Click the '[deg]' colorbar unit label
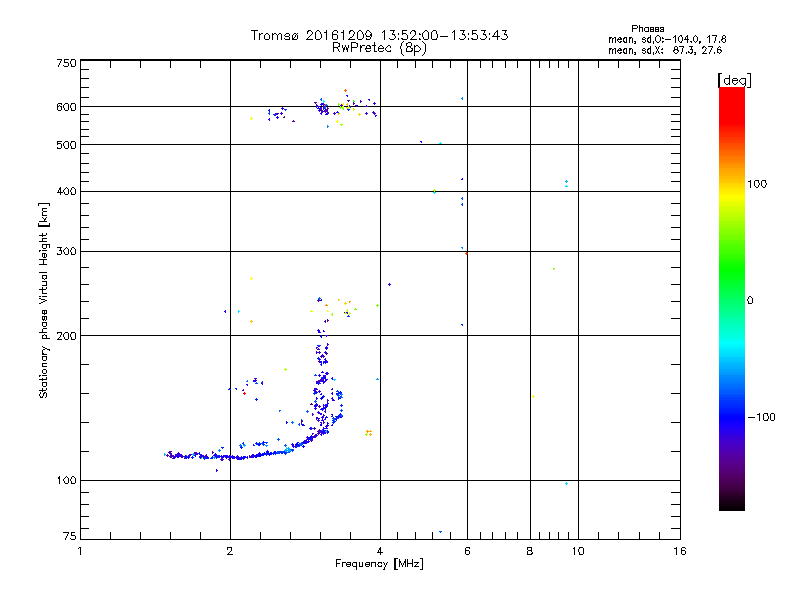The width and height of the screenshot is (800, 600). click(x=734, y=80)
